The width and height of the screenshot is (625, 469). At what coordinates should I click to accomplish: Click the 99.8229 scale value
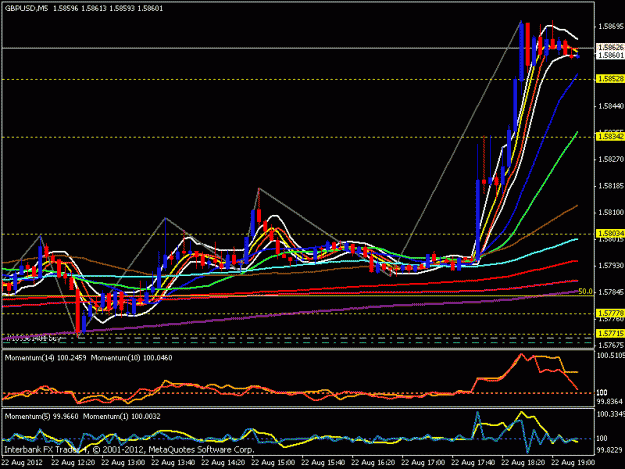pyautogui.click(x=609, y=449)
